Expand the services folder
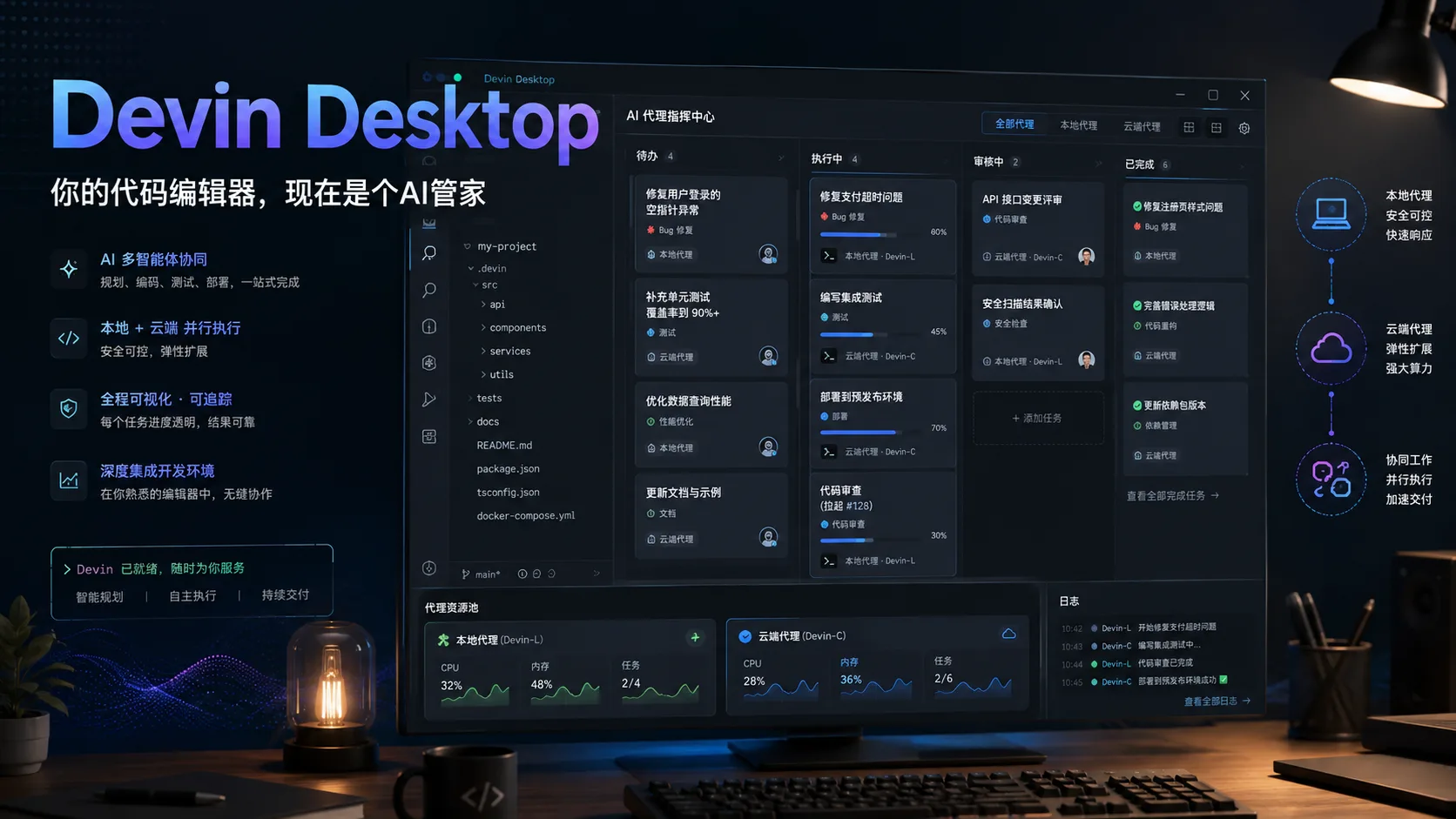This screenshot has width=1456, height=819. tap(483, 351)
